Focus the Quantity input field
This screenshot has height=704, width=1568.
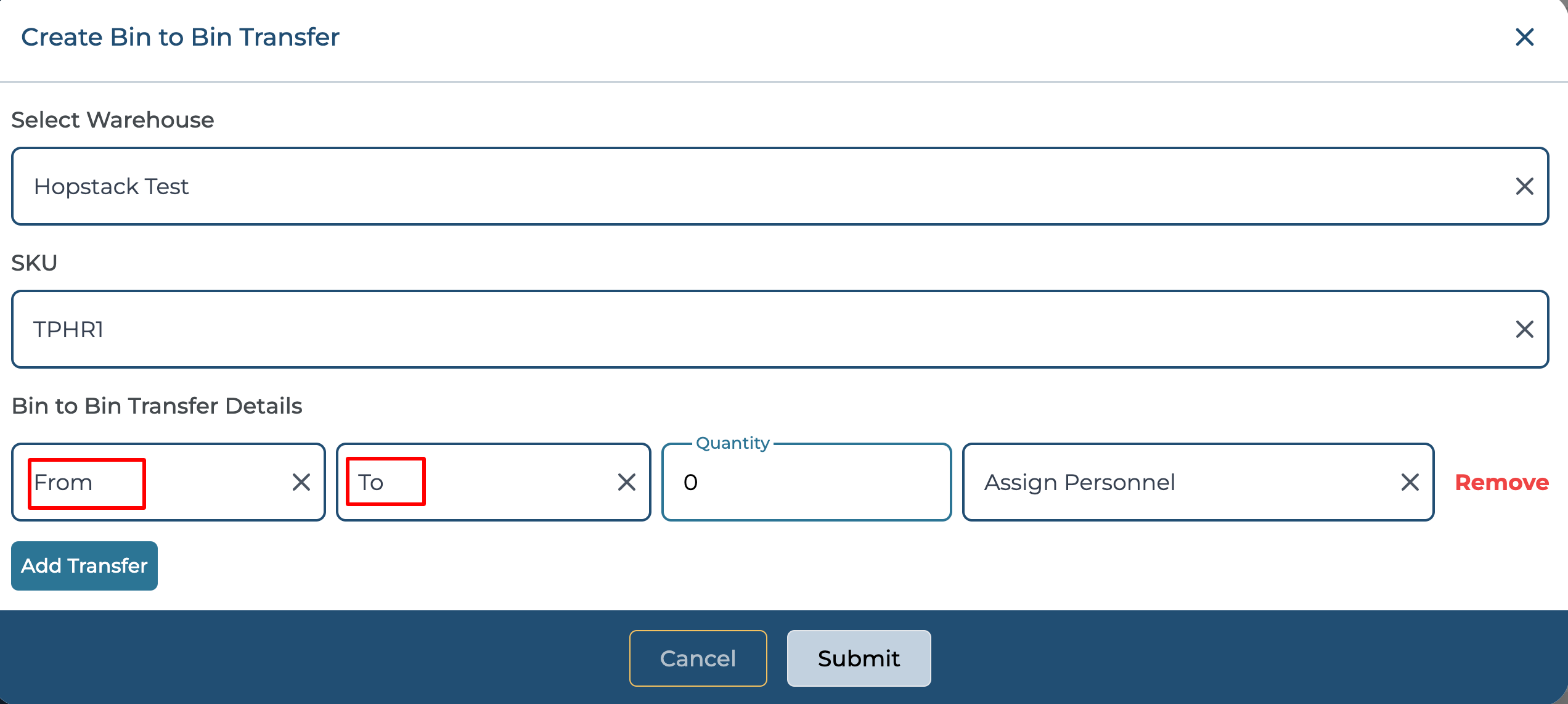click(806, 482)
